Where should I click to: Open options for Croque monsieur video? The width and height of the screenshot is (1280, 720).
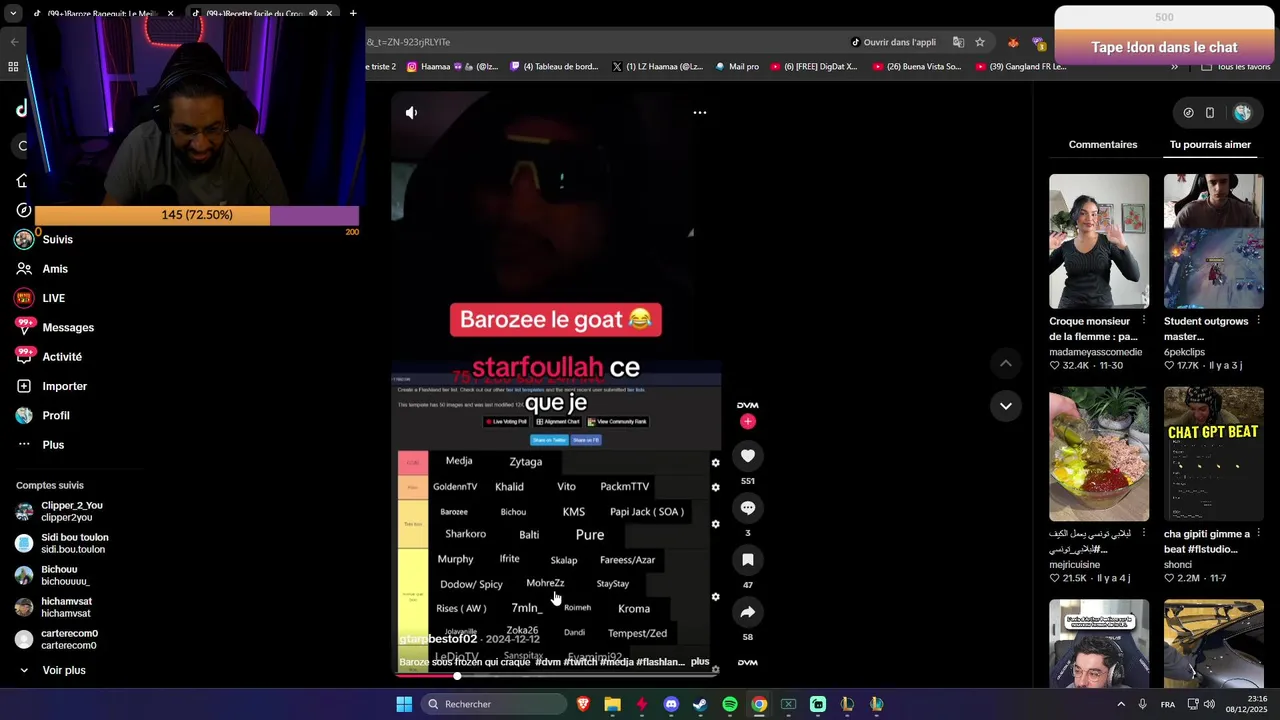click(1144, 321)
